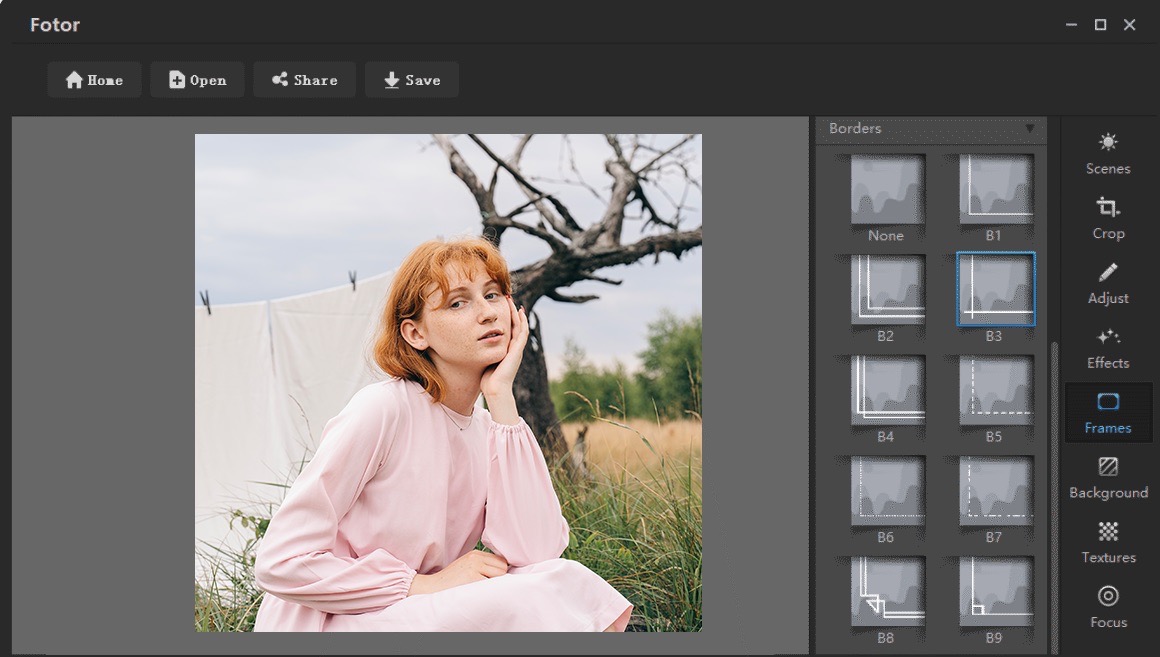
Task: Apply the B3 border frame
Action: click(995, 289)
